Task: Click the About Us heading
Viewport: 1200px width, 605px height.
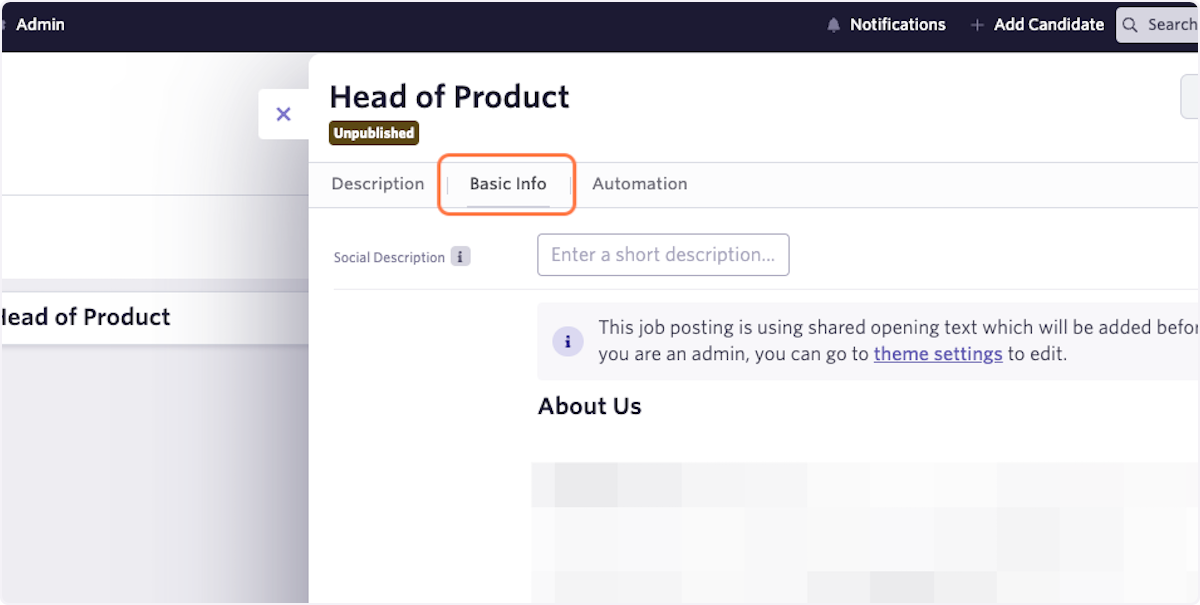Action: [x=590, y=406]
